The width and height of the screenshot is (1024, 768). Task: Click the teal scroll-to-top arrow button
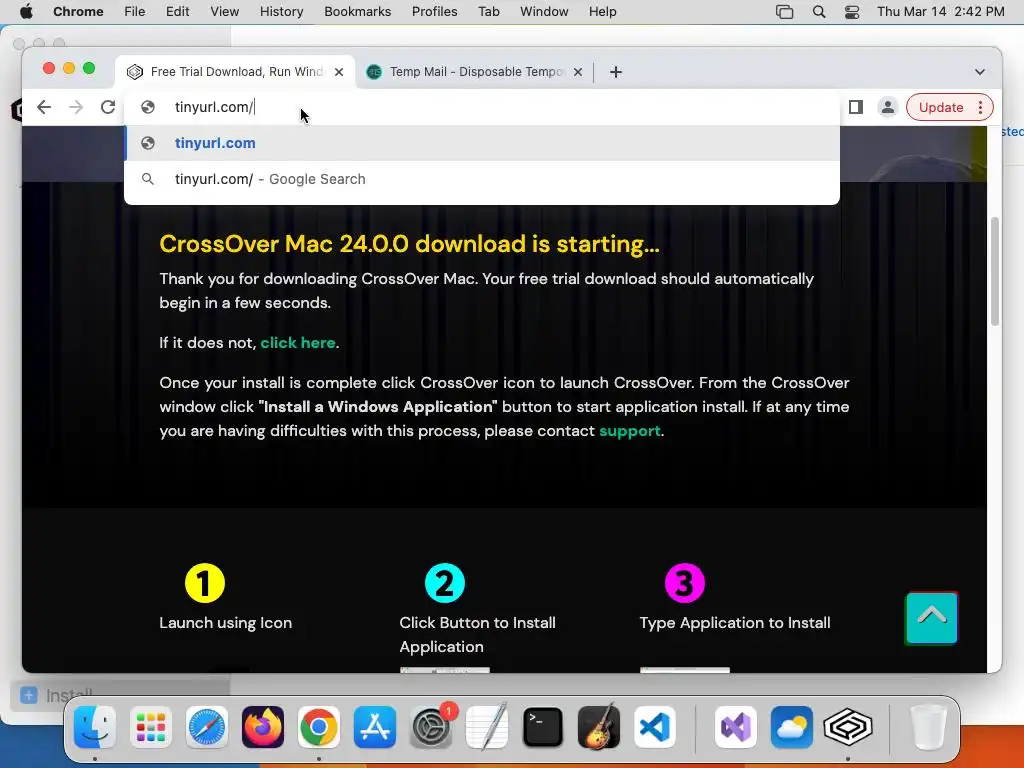(x=931, y=618)
